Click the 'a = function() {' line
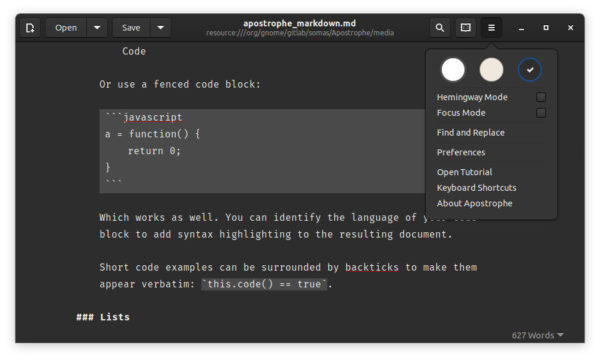Image resolution: width=600 pixels, height=360 pixels. [x=153, y=134]
